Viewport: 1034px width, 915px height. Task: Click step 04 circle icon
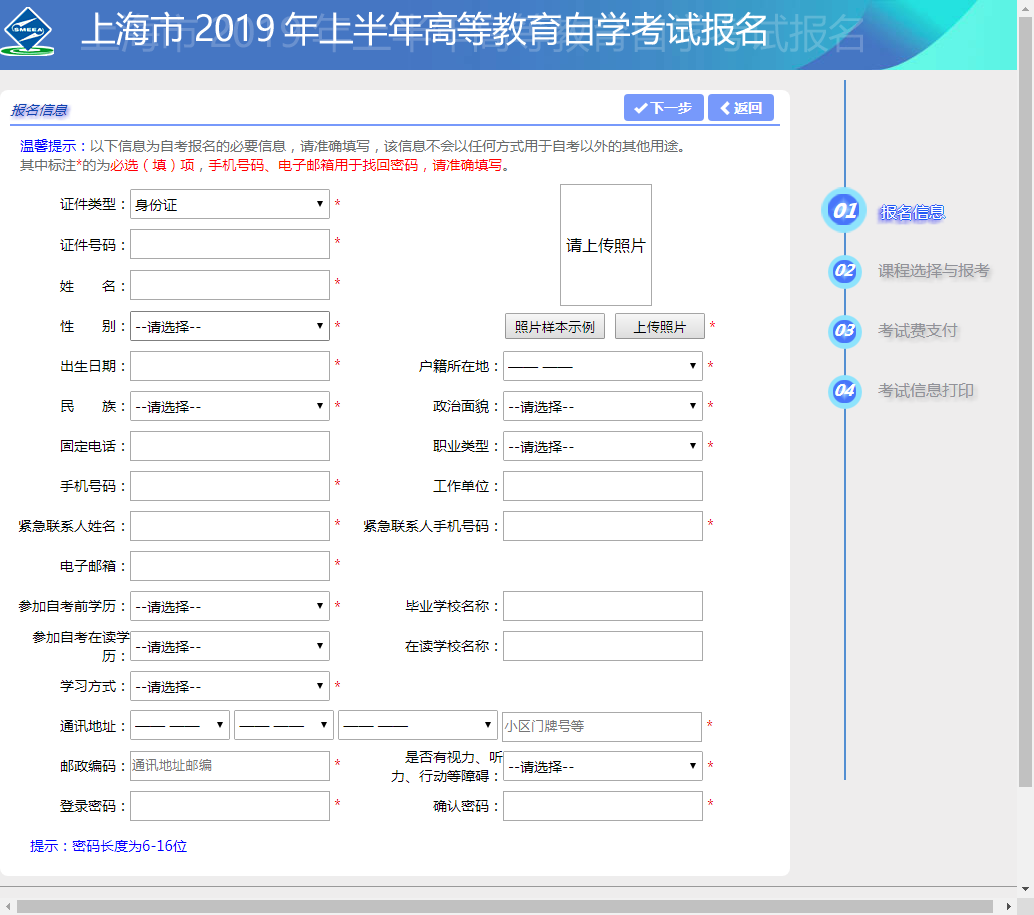pos(844,391)
